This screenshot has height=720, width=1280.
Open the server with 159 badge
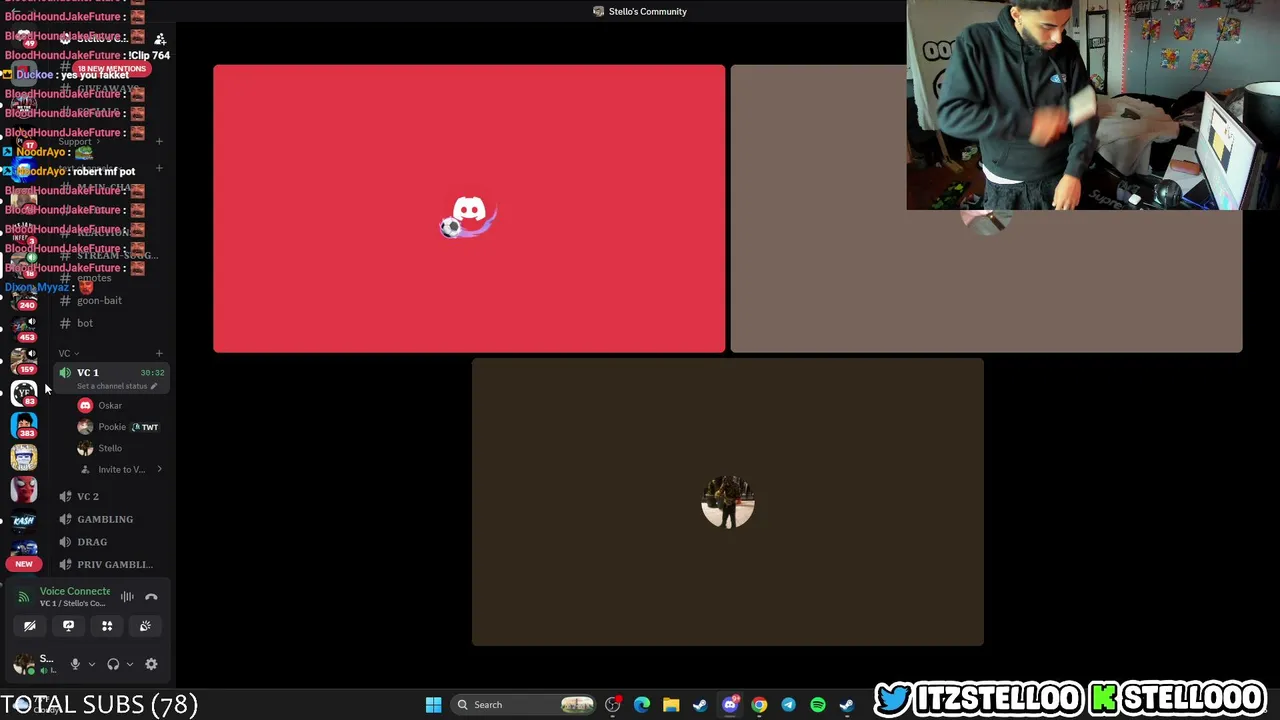click(24, 361)
